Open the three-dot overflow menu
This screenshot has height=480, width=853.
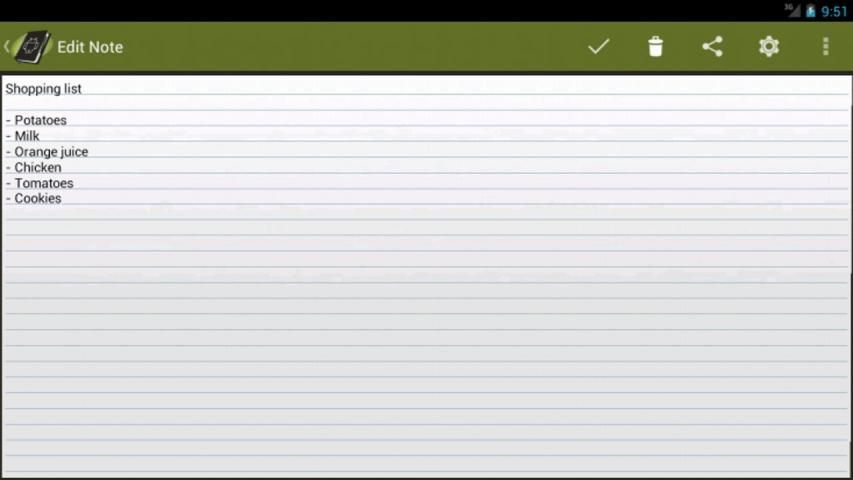pos(826,47)
